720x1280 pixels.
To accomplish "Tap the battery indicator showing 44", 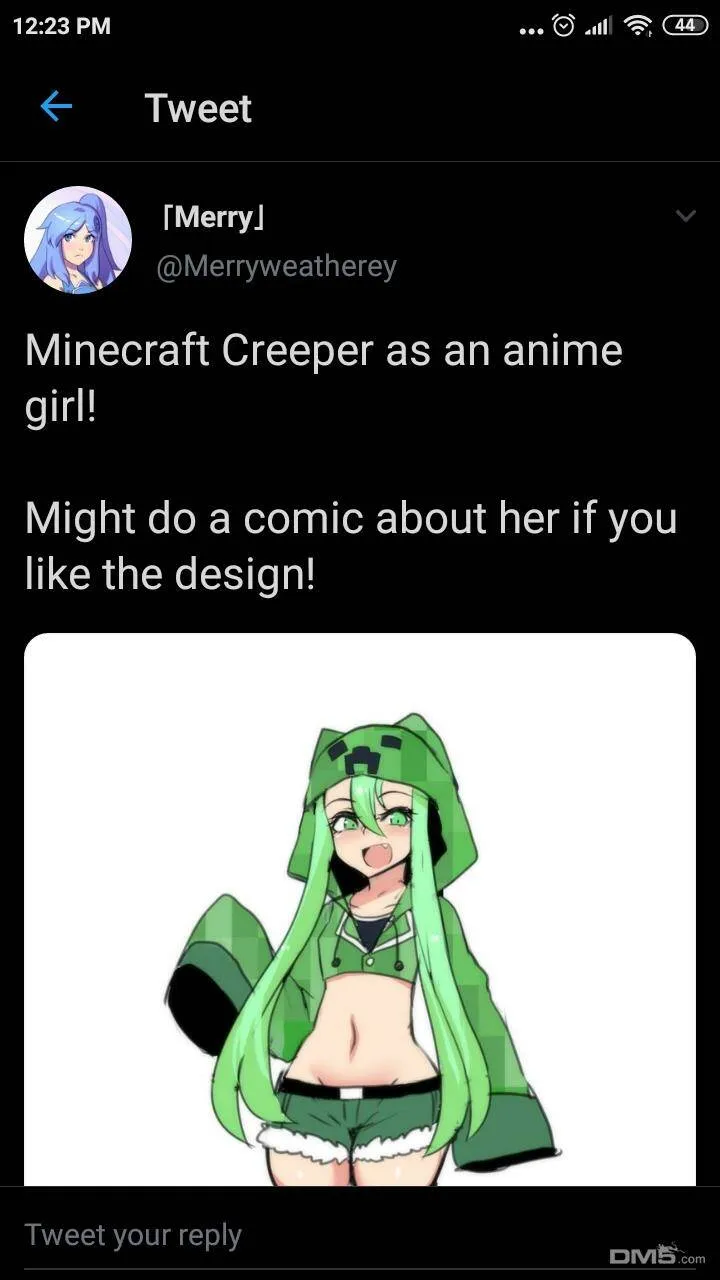I will 684,25.
